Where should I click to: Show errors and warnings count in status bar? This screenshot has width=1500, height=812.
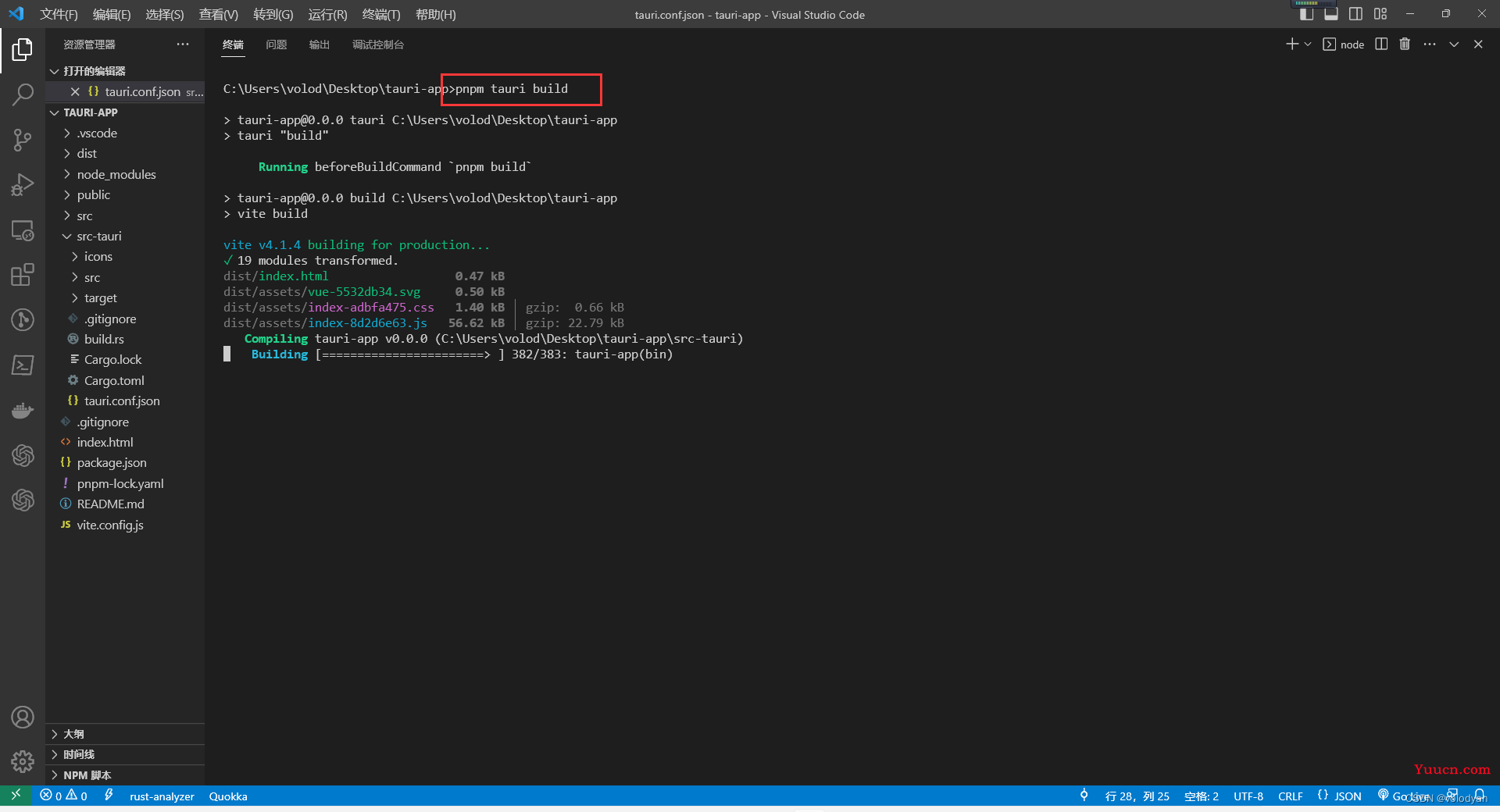[x=64, y=796]
